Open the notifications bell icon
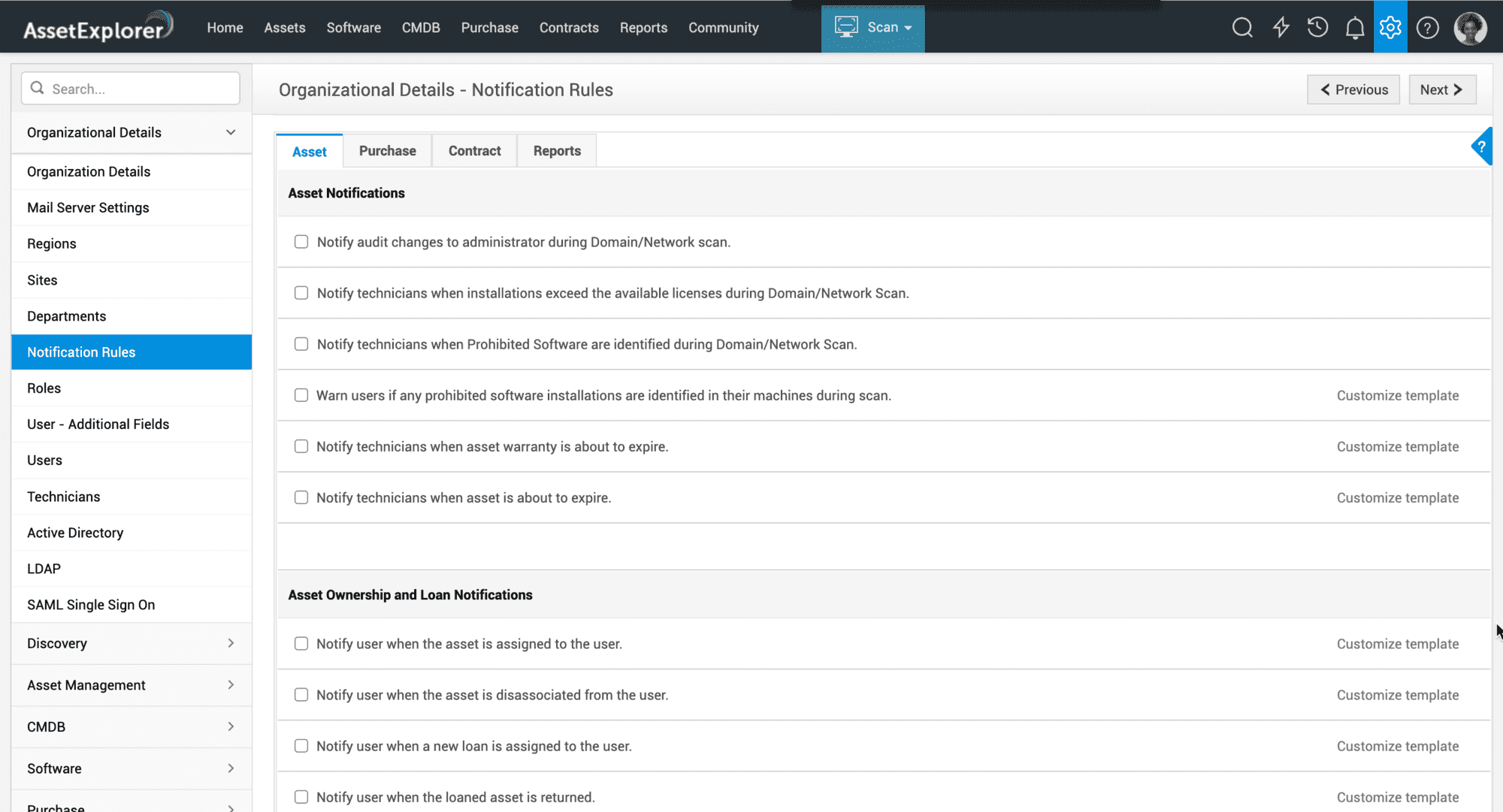 (x=1354, y=29)
